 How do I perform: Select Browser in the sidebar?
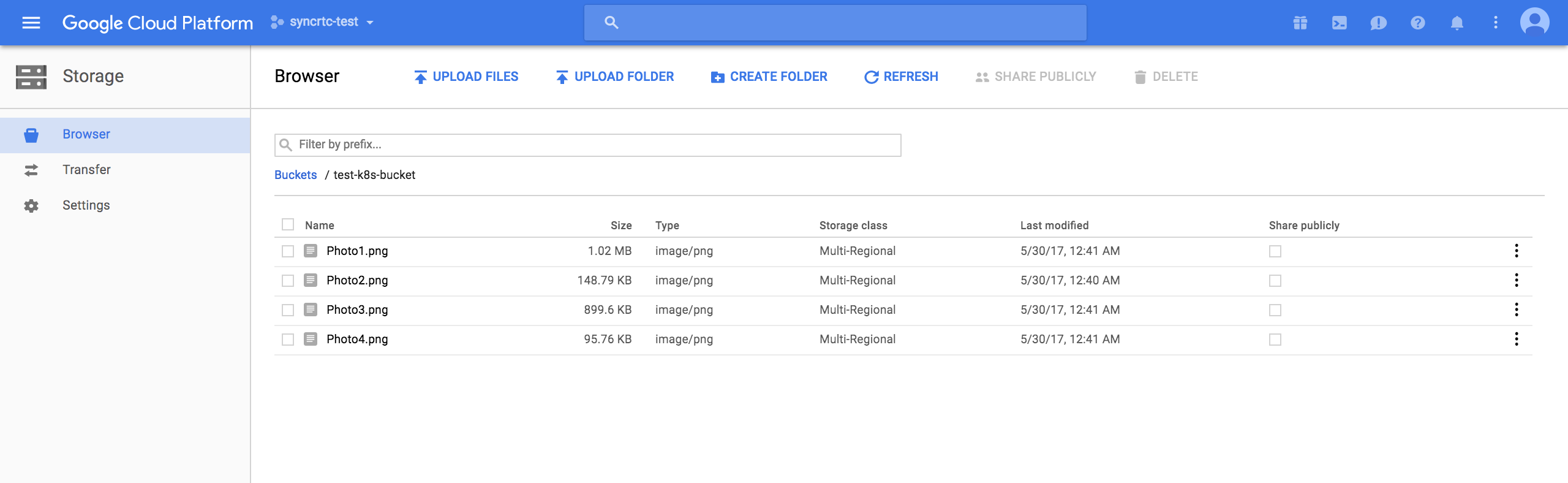tap(125, 135)
